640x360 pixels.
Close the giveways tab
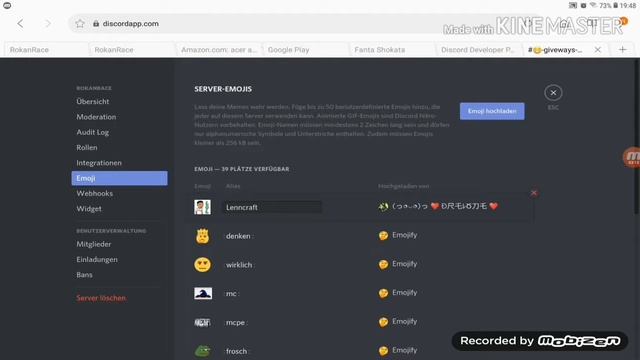click(x=598, y=50)
